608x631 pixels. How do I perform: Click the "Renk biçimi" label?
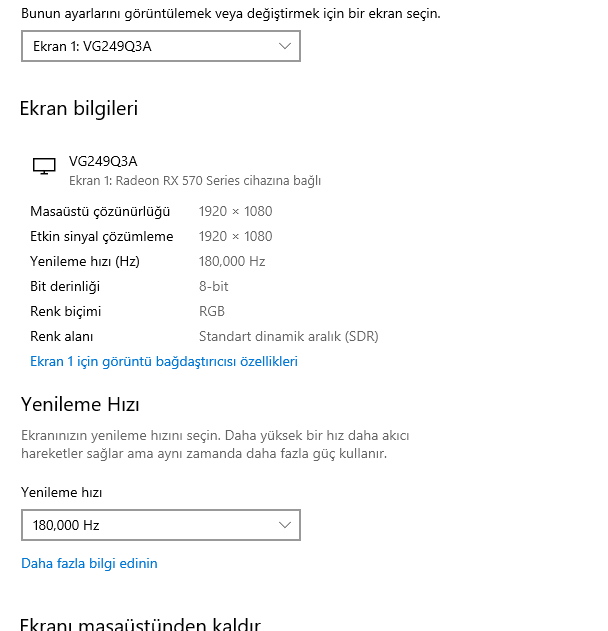pos(66,311)
